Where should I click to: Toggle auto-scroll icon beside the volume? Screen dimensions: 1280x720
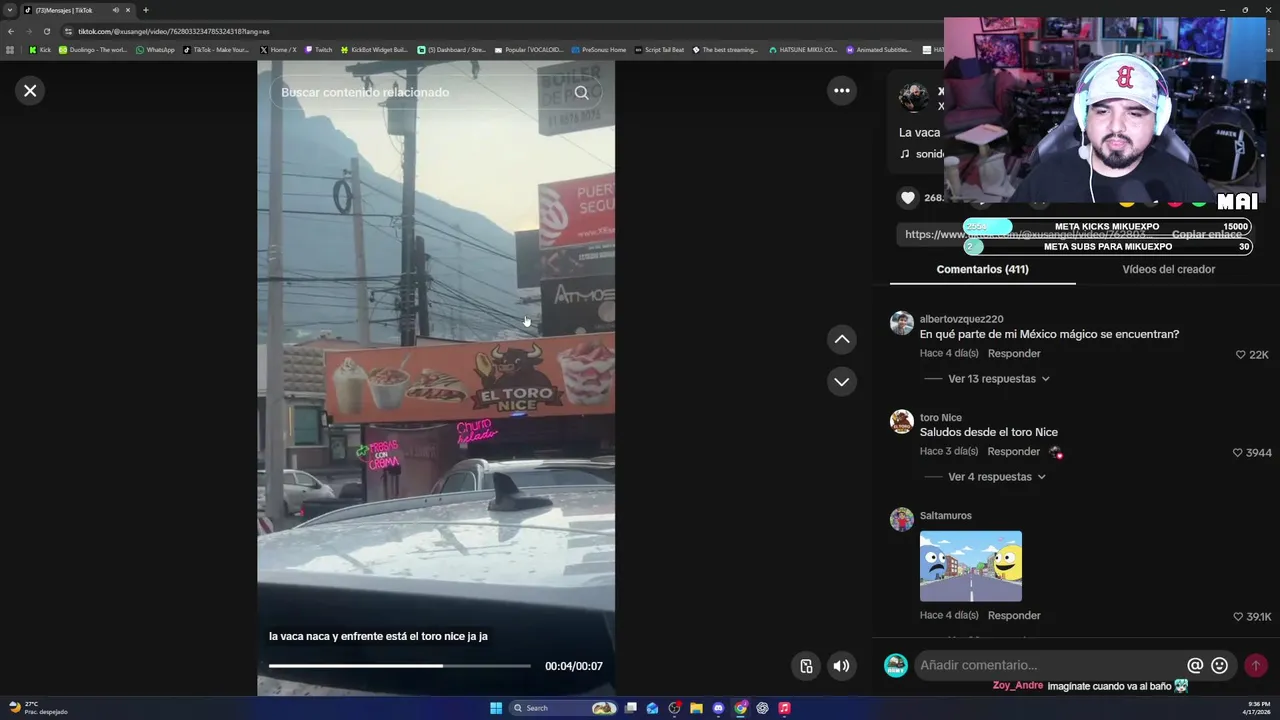point(806,666)
